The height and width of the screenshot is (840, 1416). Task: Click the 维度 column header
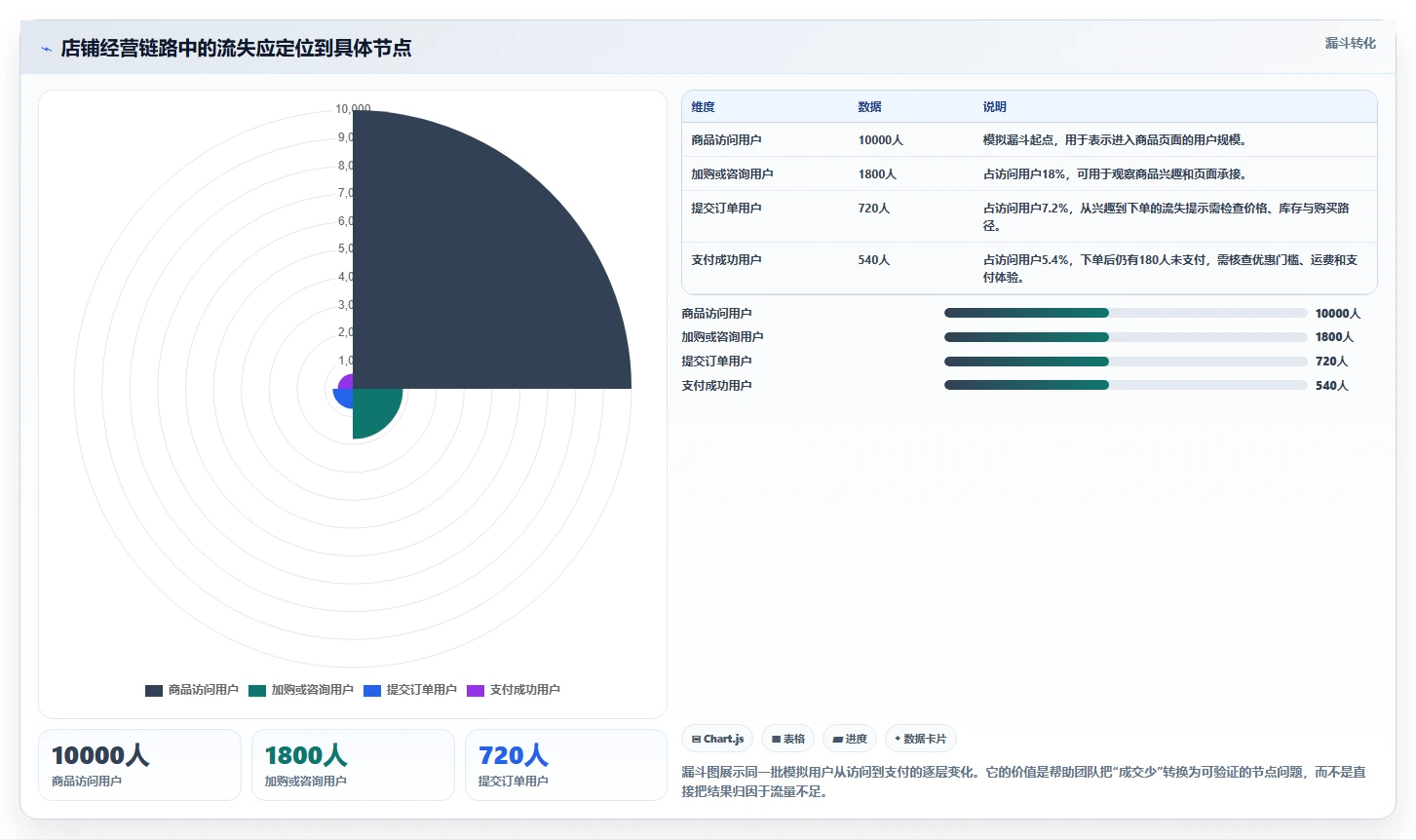pyautogui.click(x=703, y=107)
